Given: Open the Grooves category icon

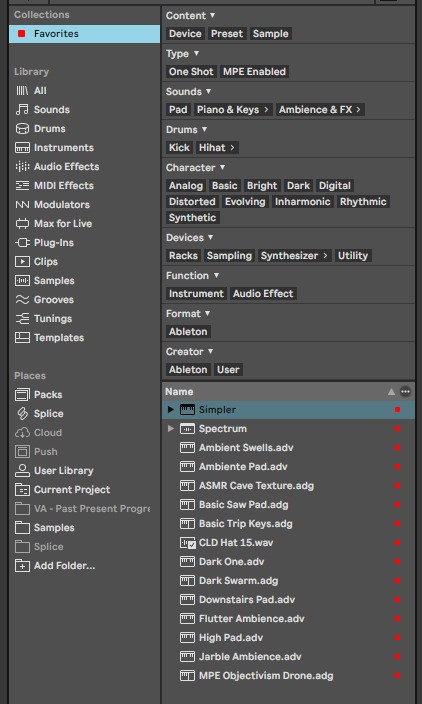Looking at the screenshot, I should [x=22, y=299].
